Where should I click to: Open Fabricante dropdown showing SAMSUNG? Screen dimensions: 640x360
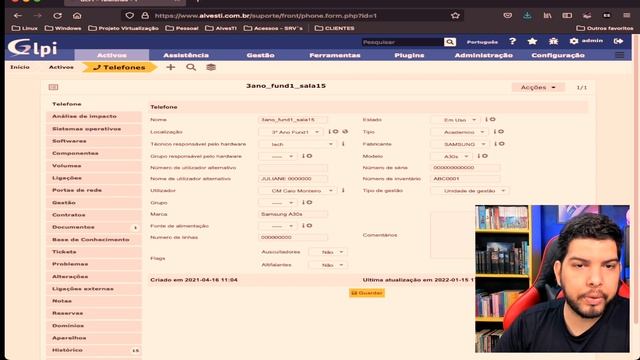pyautogui.click(x=460, y=144)
